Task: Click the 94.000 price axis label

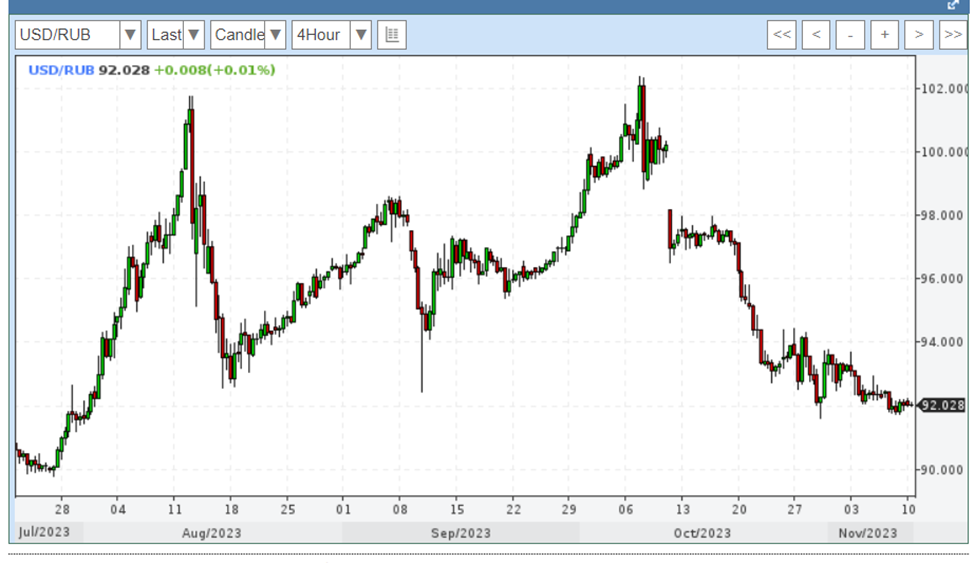Action: pos(944,342)
